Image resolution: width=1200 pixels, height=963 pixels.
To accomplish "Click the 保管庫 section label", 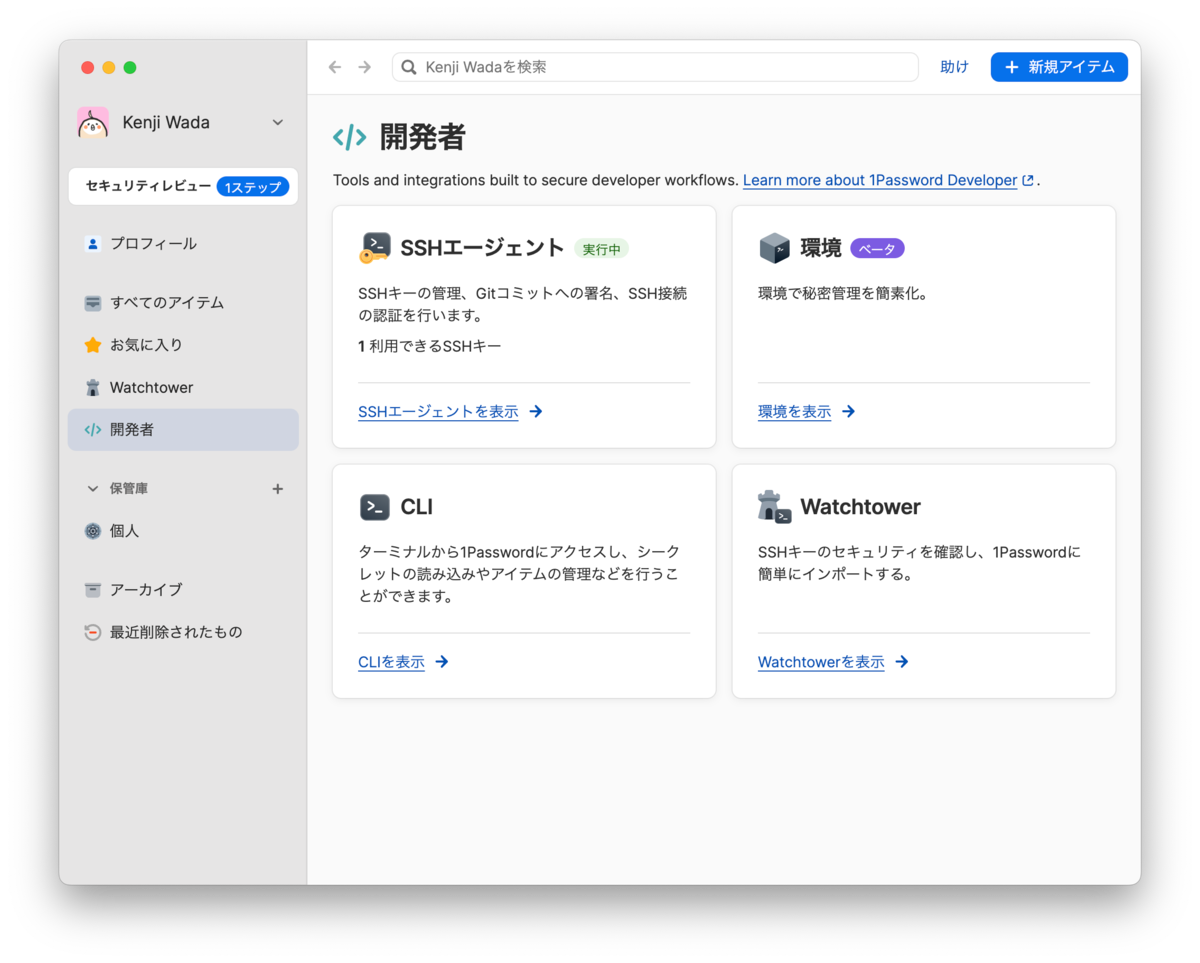I will tap(129, 489).
